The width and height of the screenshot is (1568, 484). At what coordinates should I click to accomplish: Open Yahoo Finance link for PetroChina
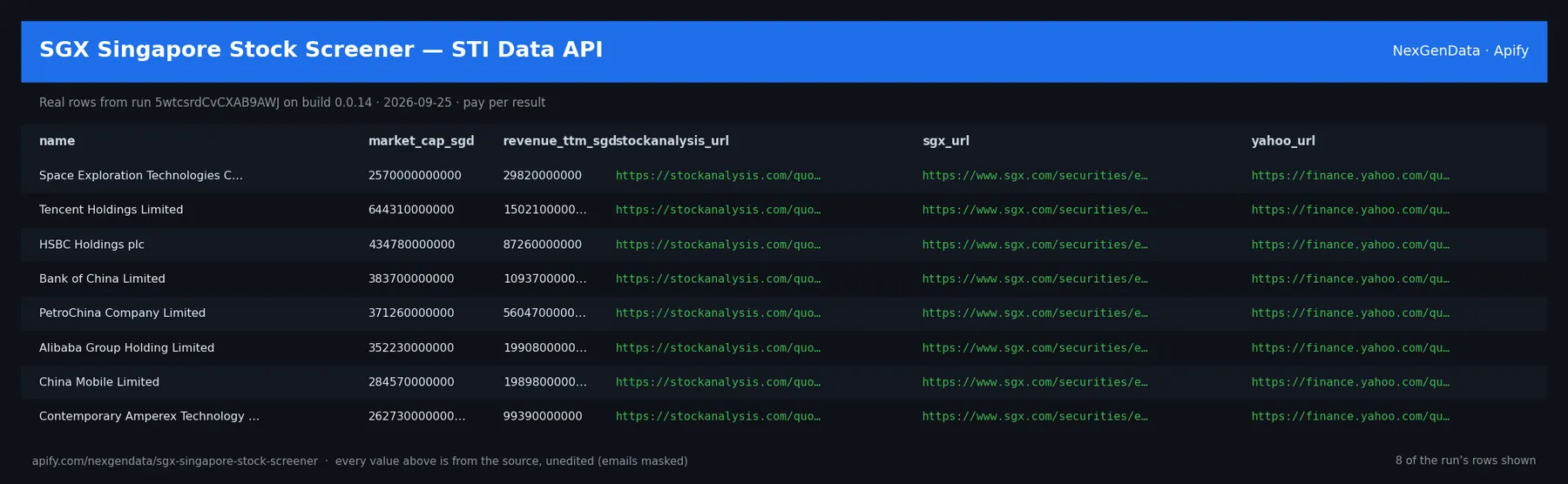click(1350, 313)
